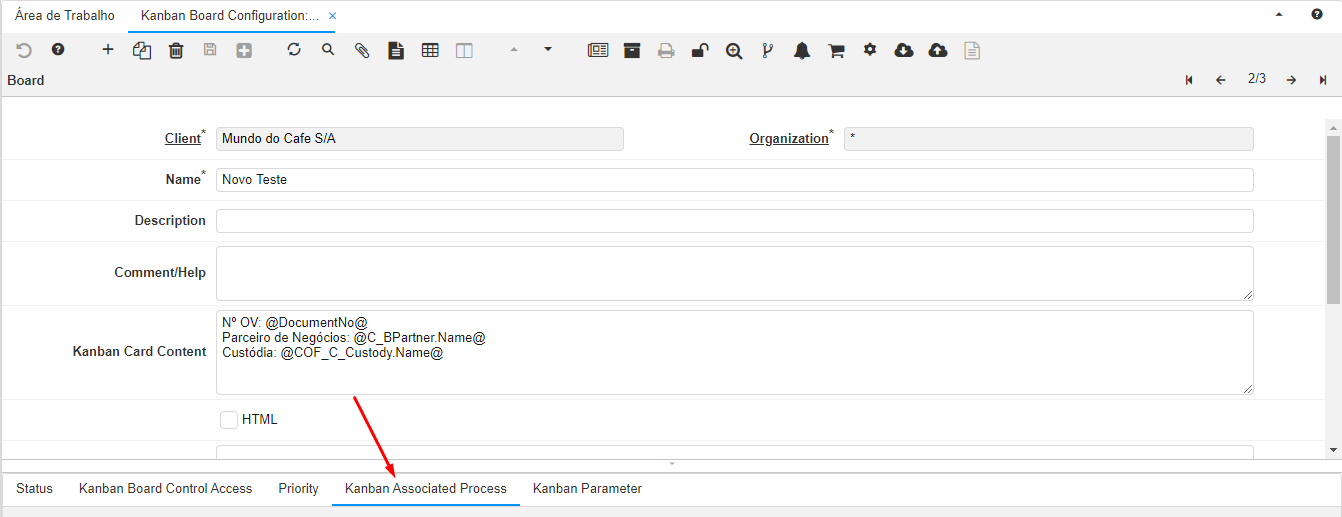Expand the down-arrow detail record toolbar button

[548, 49]
